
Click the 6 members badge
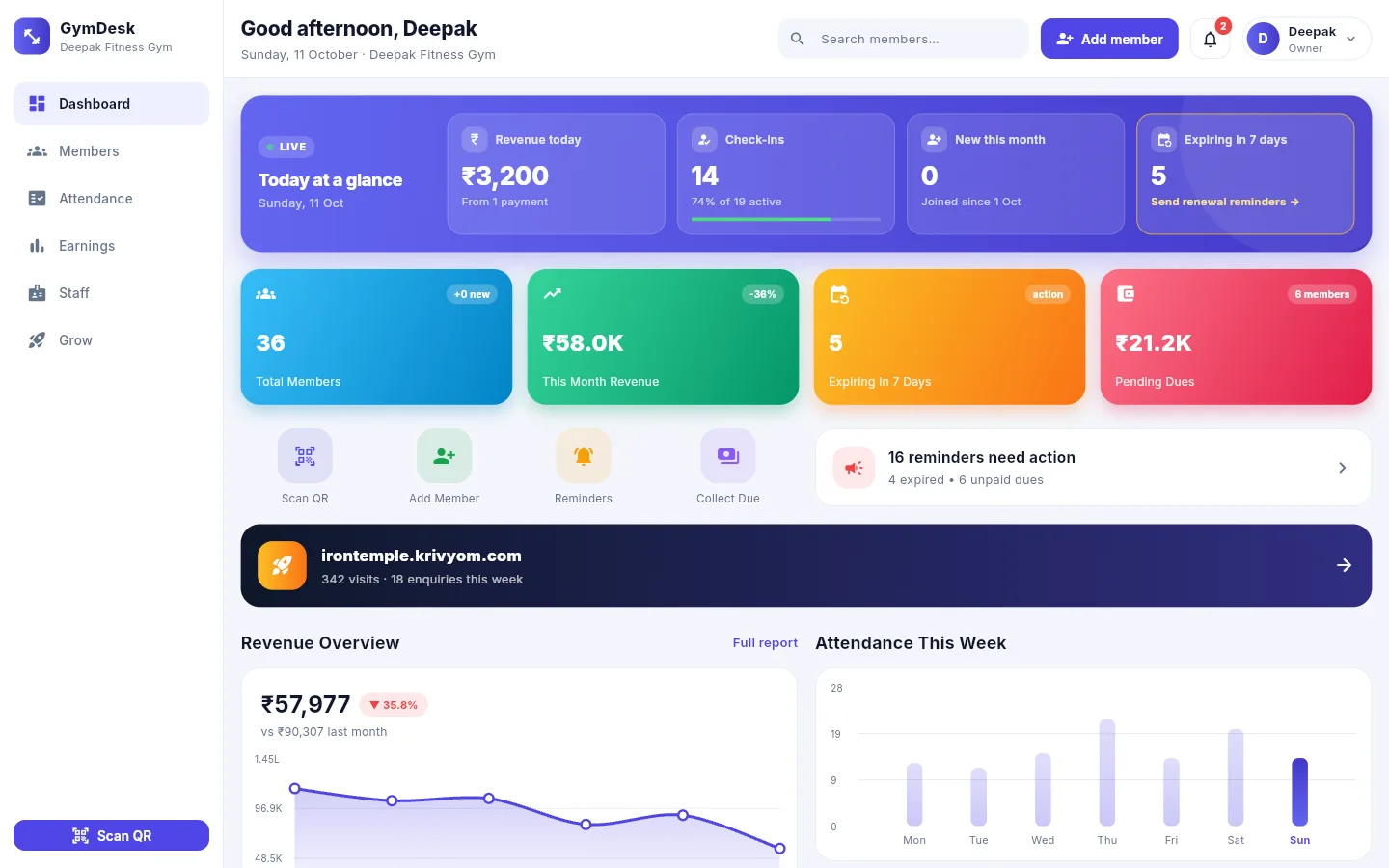coord(1321,294)
